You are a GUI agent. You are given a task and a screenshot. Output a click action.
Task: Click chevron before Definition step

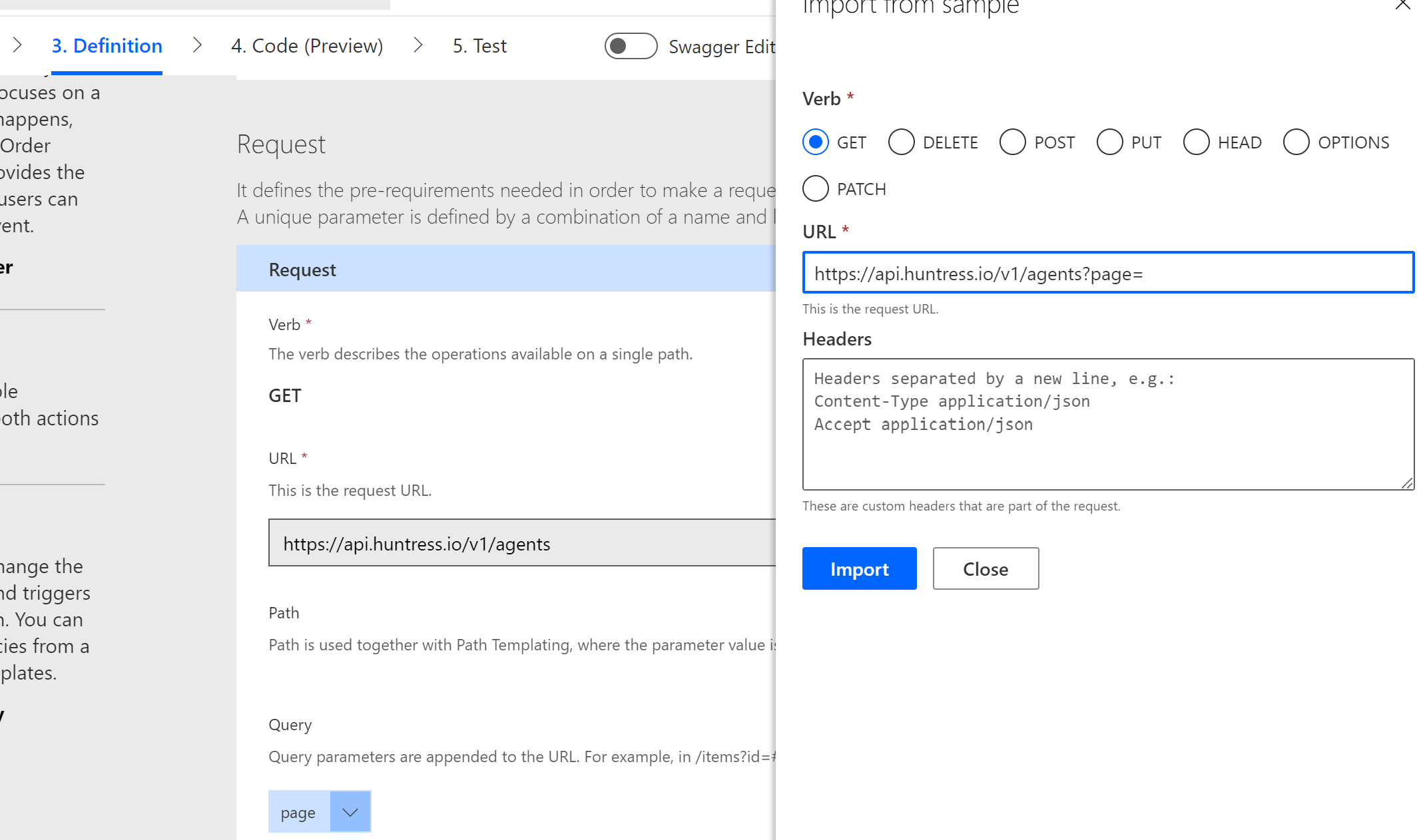coord(18,45)
